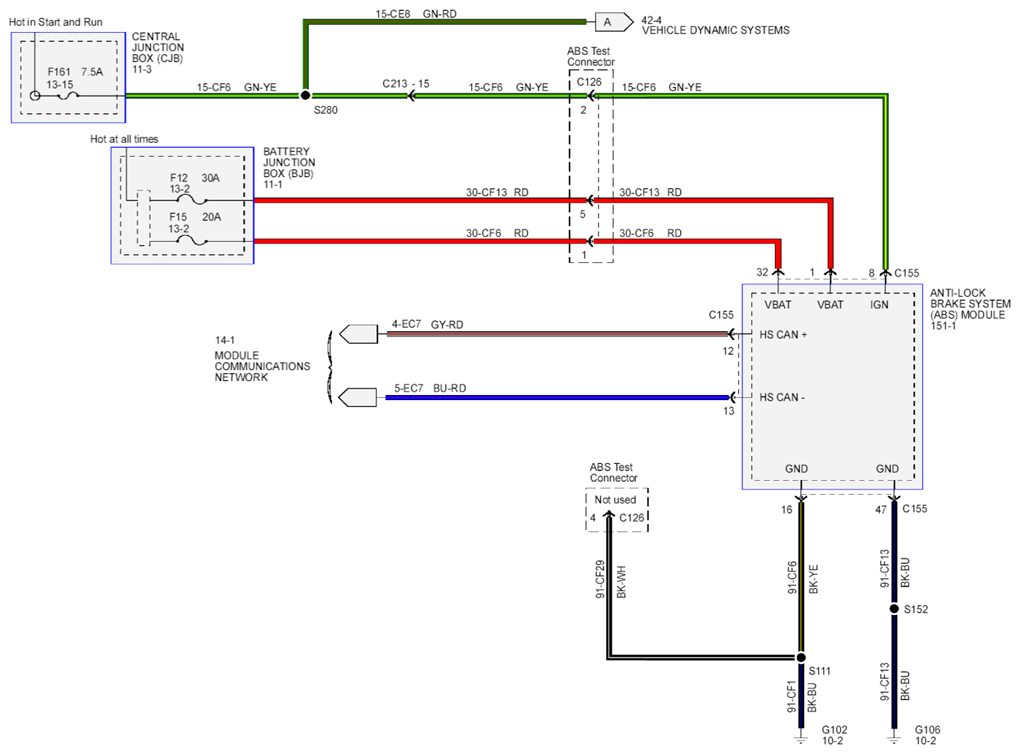The height and width of the screenshot is (754, 1020).
Task: Select the '15-CE8 GN-RD' wire label
Action: [416, 14]
